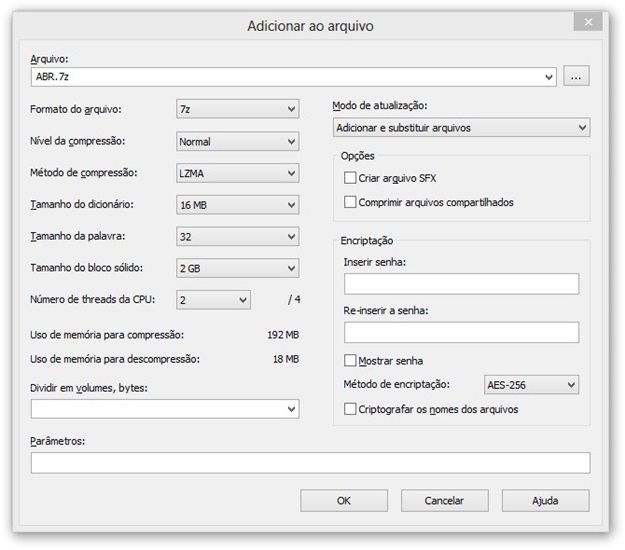Check the Mostrar senha checkbox
The height and width of the screenshot is (550, 625).
(x=350, y=361)
